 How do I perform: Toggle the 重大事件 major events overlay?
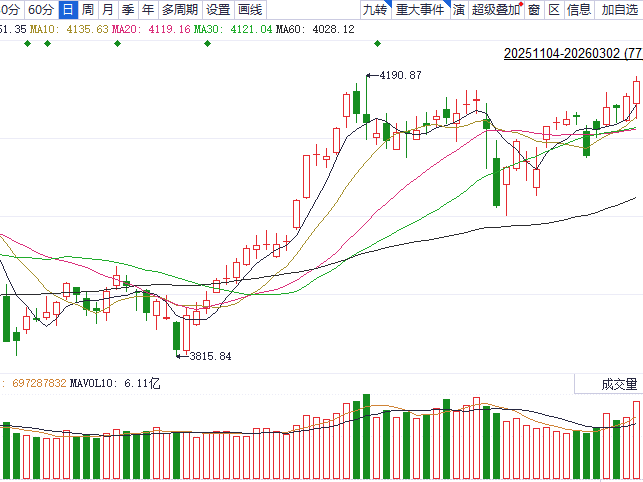click(419, 10)
